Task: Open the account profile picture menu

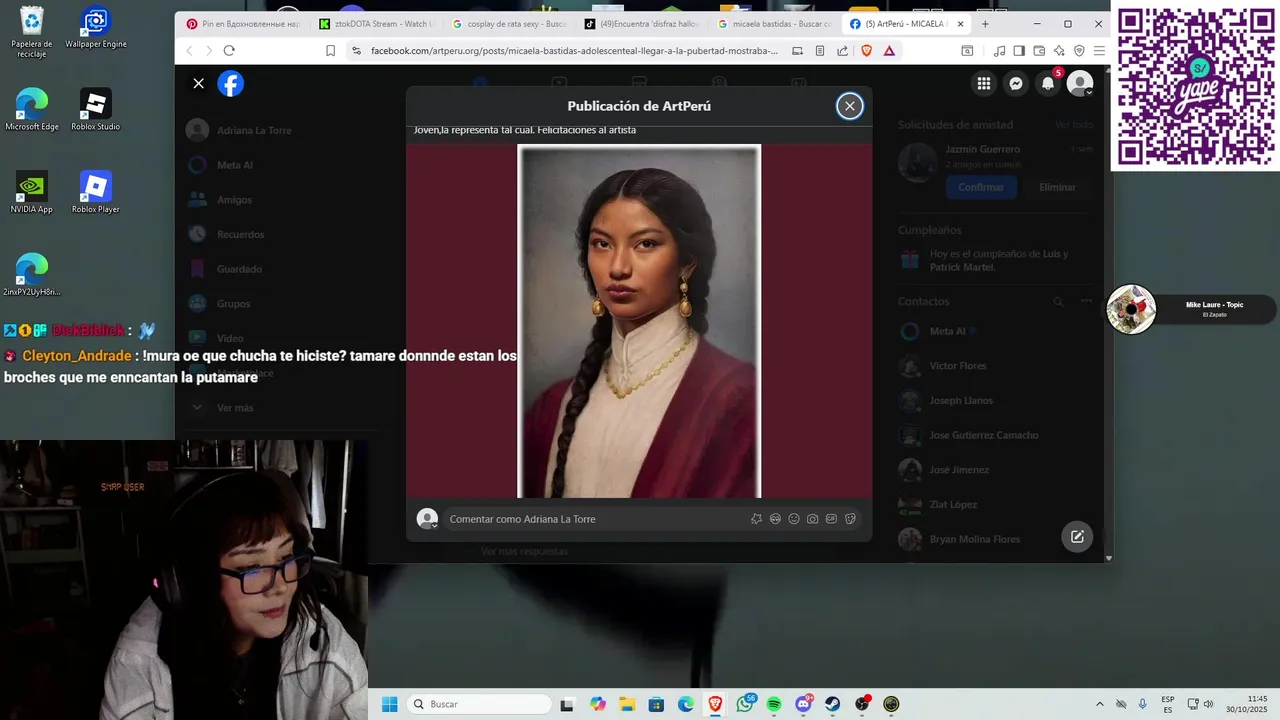Action: pos(1080,84)
